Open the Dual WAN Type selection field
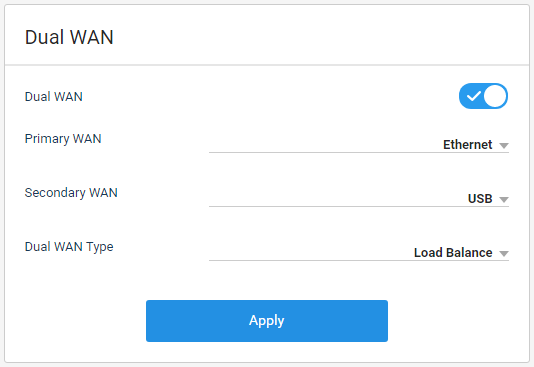Image resolution: width=534 pixels, height=367 pixels. [x=359, y=253]
